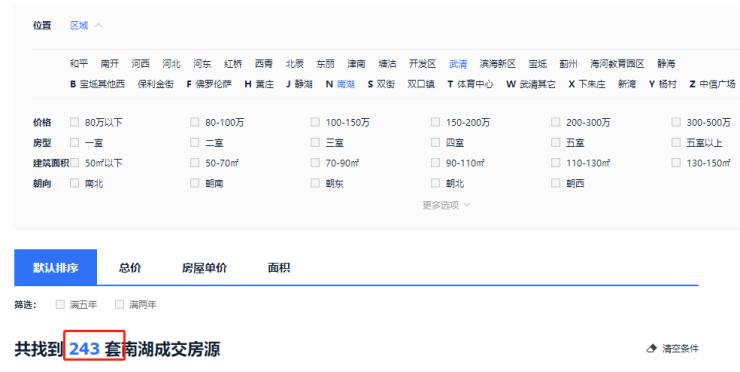This screenshot has height=372, width=740.
Task: Tick the 130-150㎡ area checkbox
Action: coord(676,162)
